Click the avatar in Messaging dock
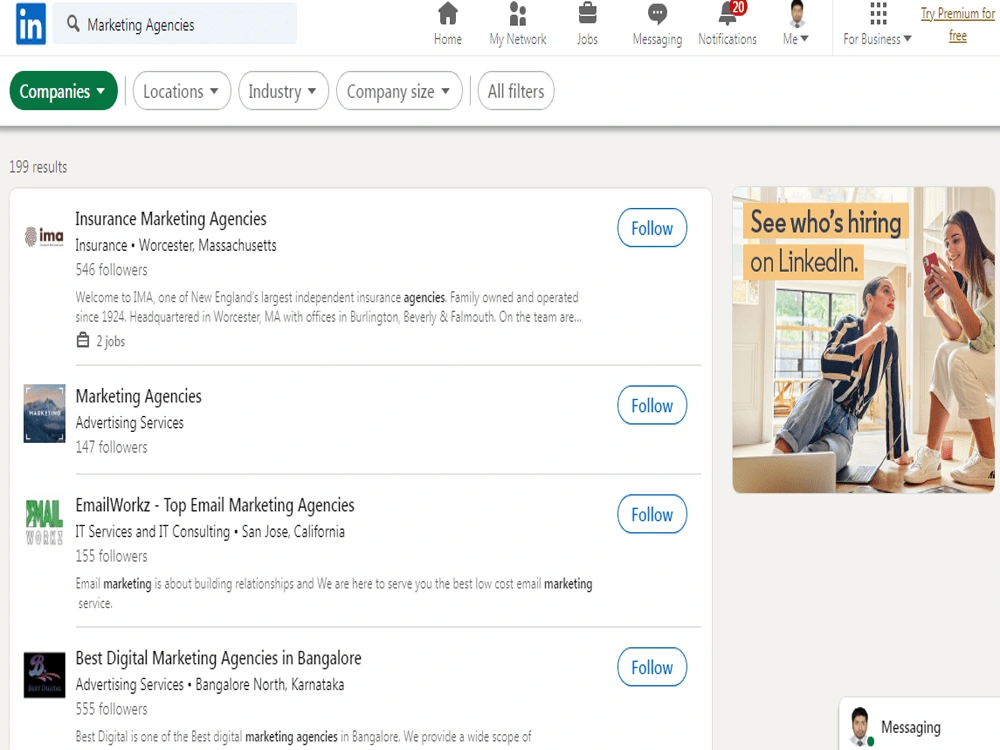Image resolution: width=1000 pixels, height=750 pixels. [x=861, y=727]
